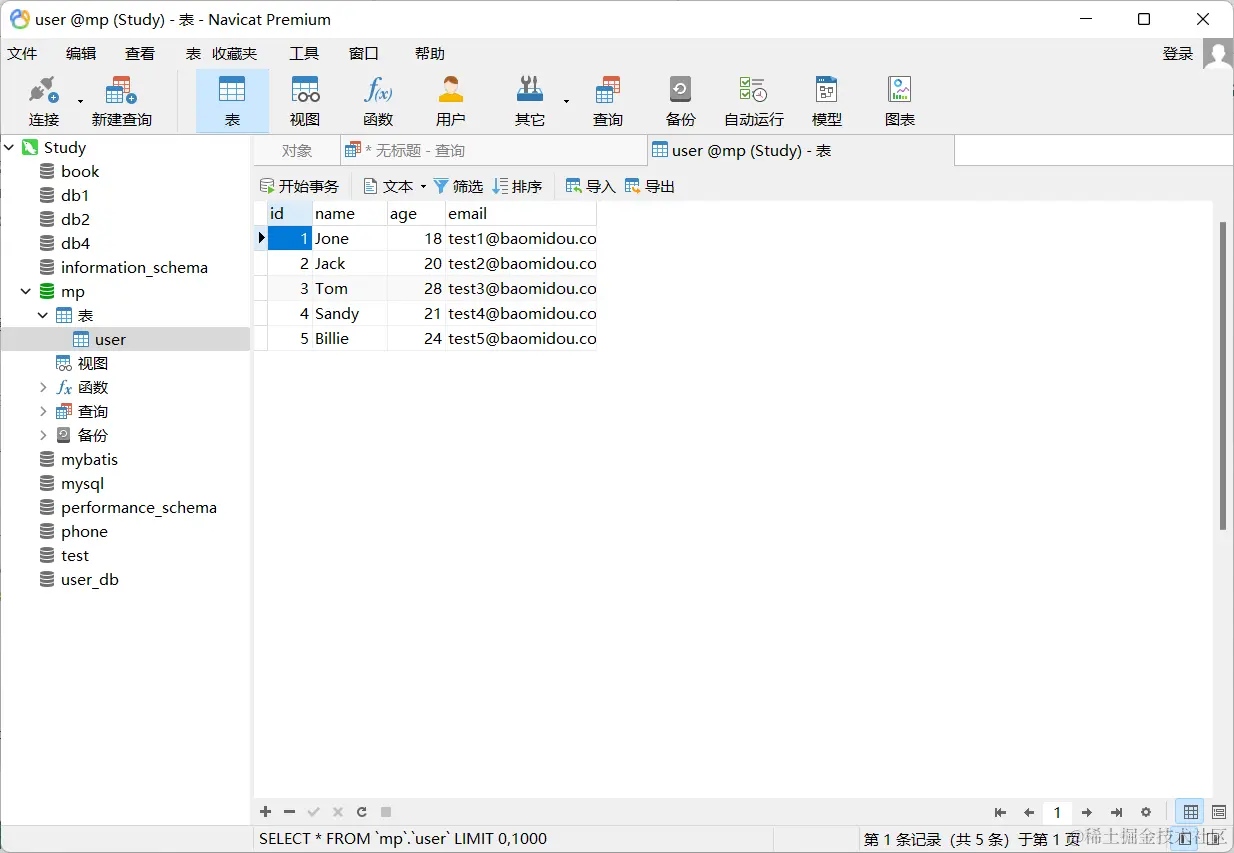
Task: Expand the 查询 queries node
Action: click(x=43, y=411)
